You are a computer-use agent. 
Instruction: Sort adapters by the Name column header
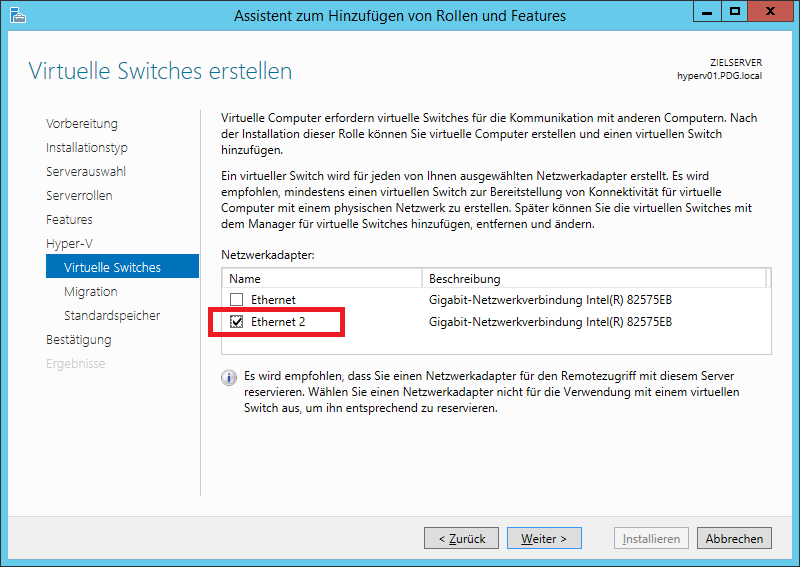tap(322, 278)
